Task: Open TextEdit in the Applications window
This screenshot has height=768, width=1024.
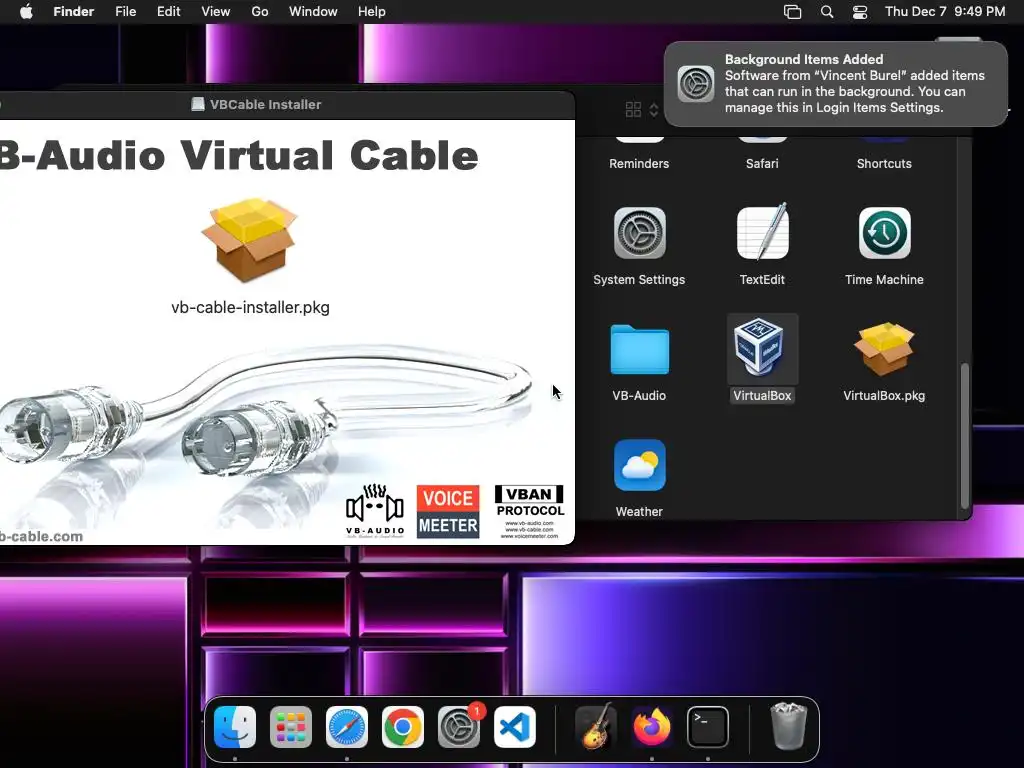Action: pos(762,232)
